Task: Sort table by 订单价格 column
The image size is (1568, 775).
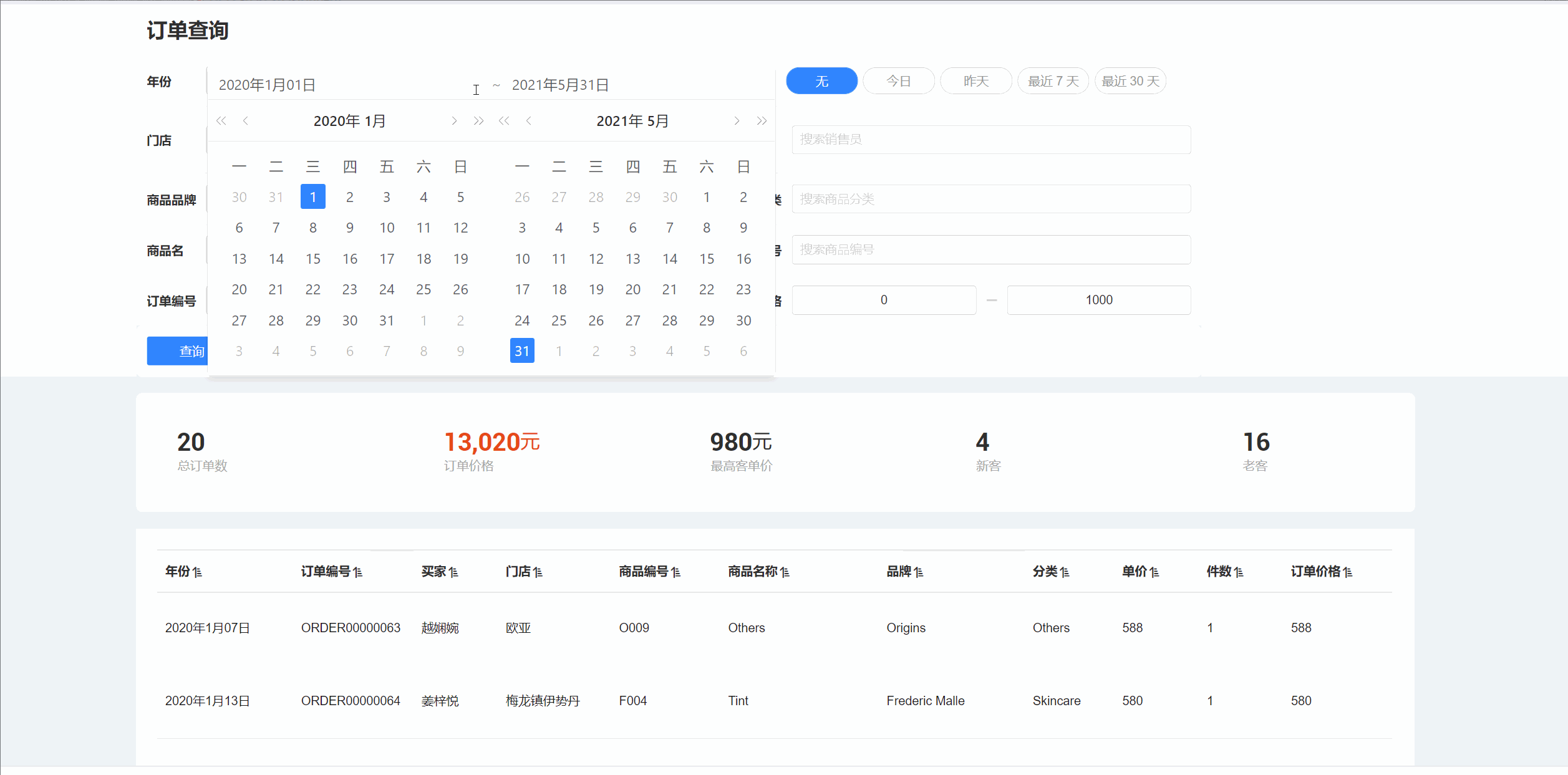Action: (x=1347, y=572)
